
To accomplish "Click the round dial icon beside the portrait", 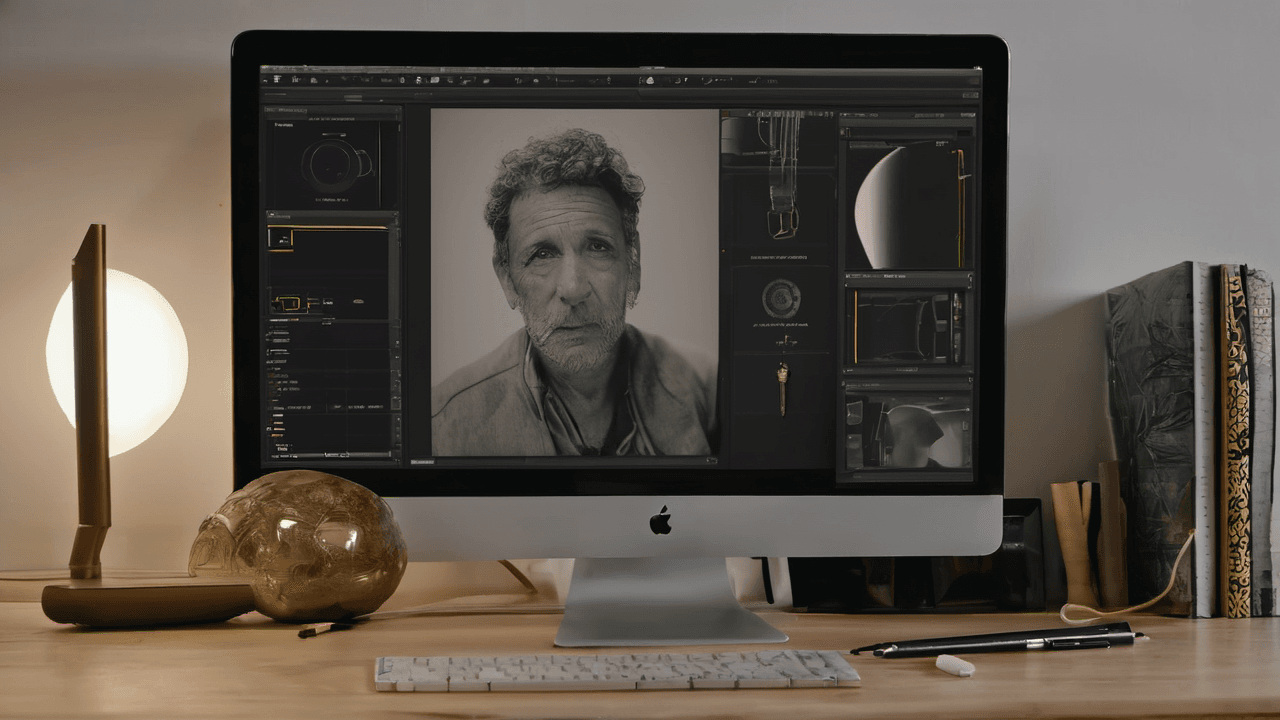I will [x=781, y=298].
